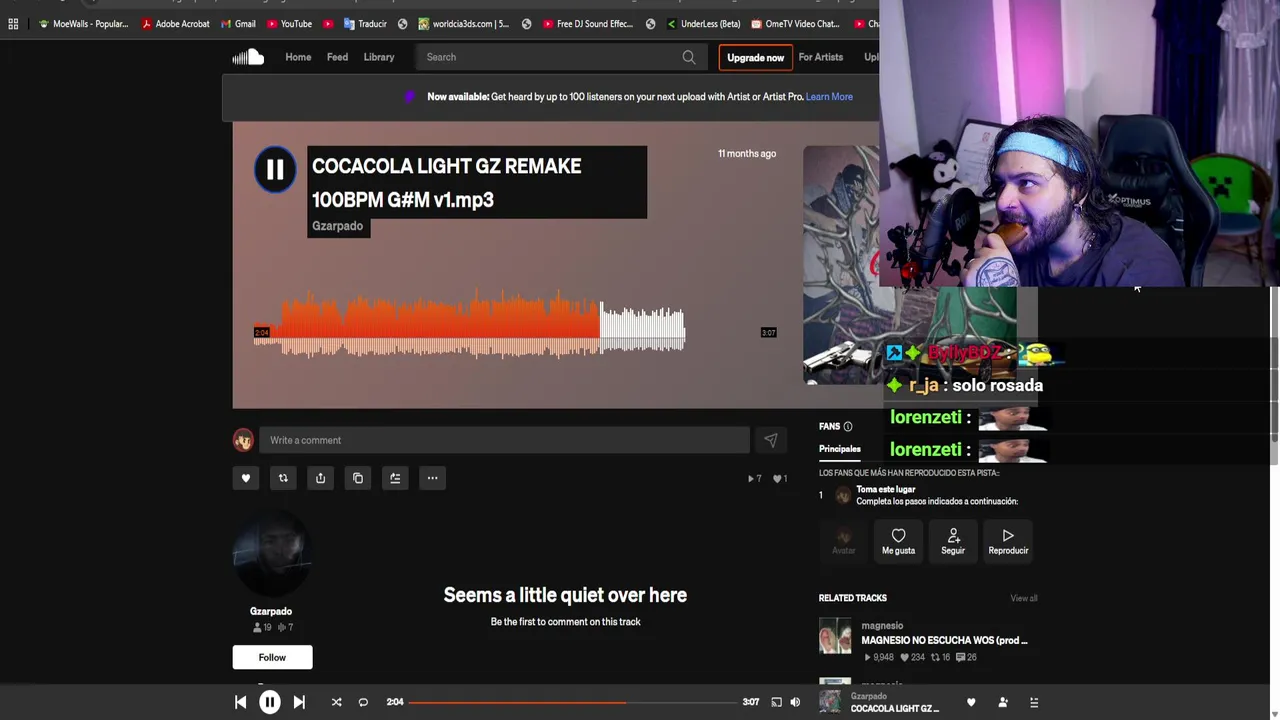Image resolution: width=1280 pixels, height=720 pixels.
Task: Skip to the next track
Action: click(x=299, y=702)
